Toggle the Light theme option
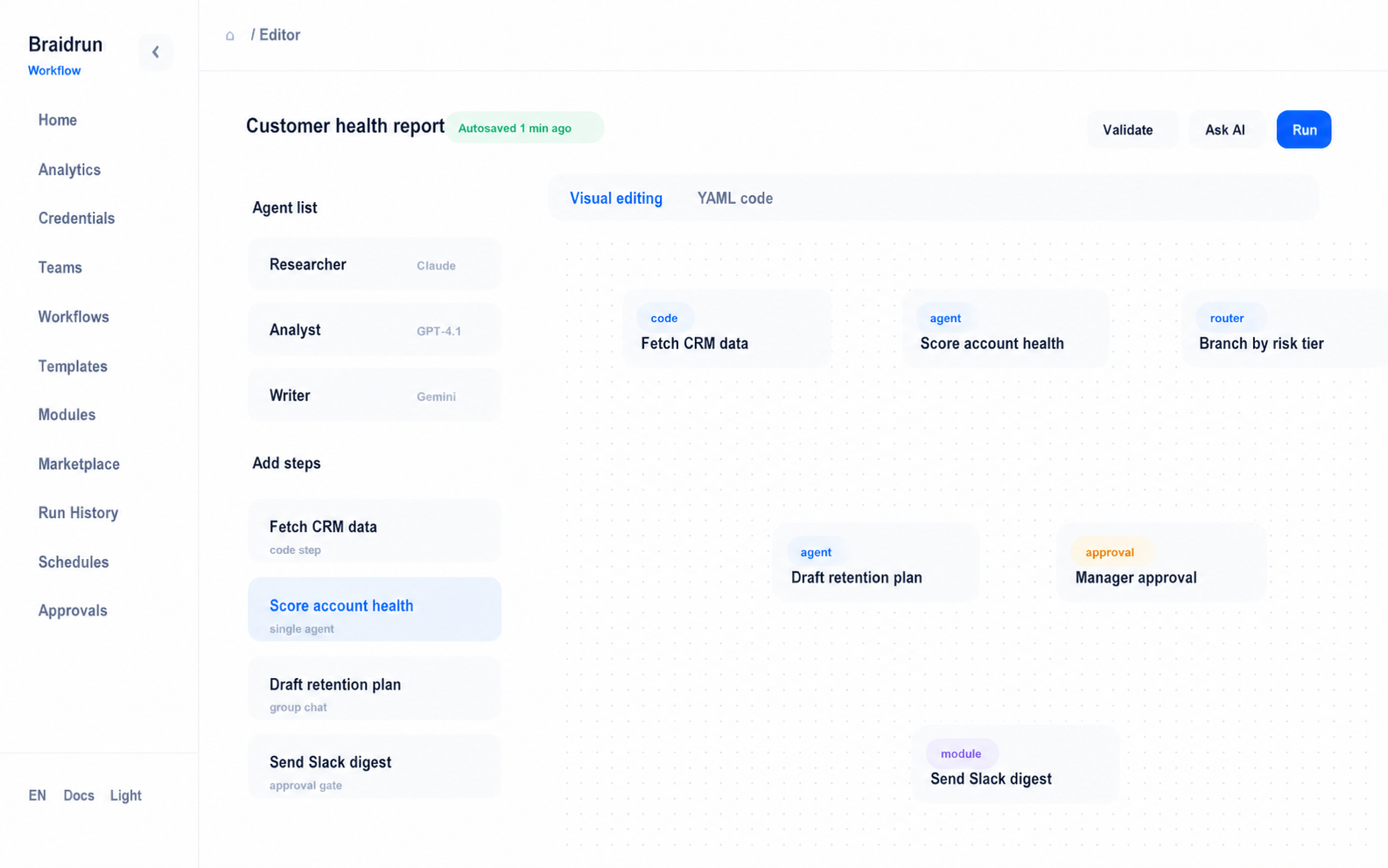Screen dimensions: 1388x868 coord(126,795)
